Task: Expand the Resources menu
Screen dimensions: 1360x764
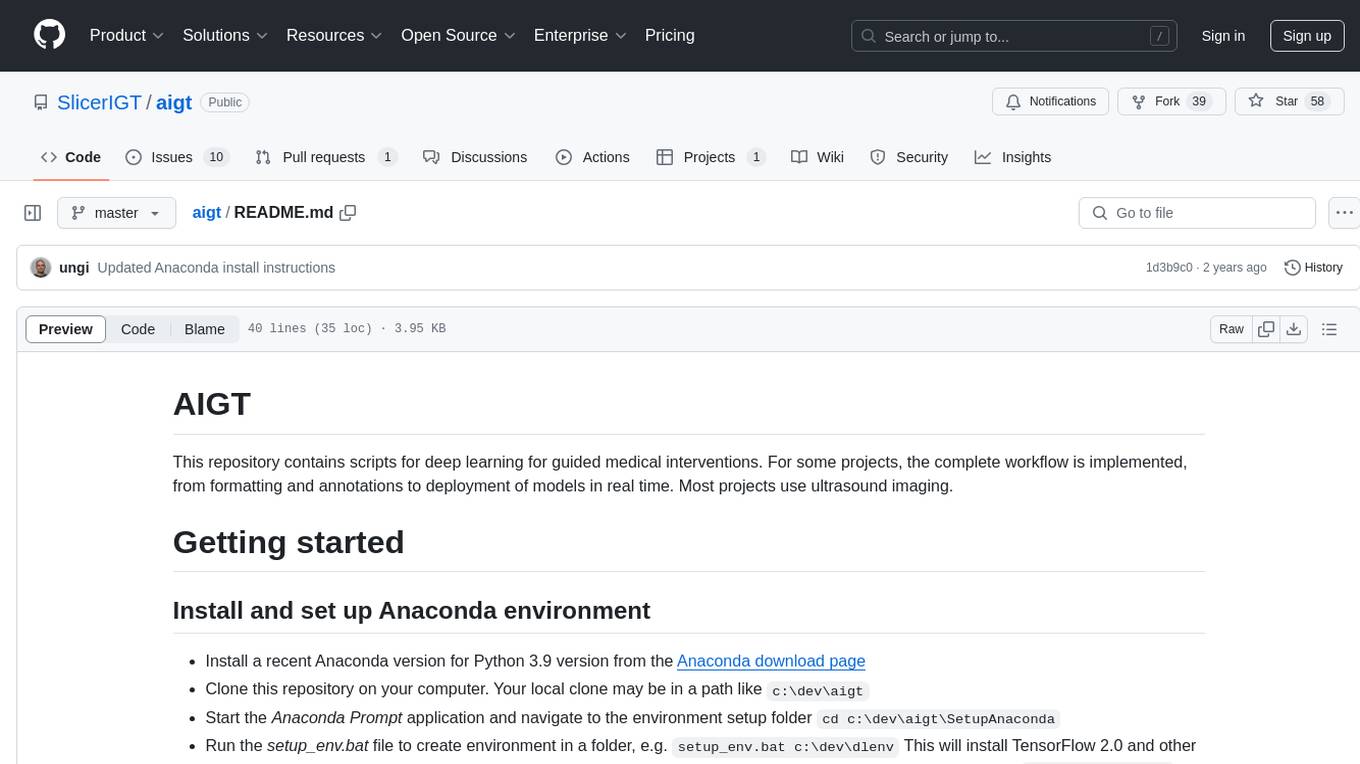Action: [335, 35]
